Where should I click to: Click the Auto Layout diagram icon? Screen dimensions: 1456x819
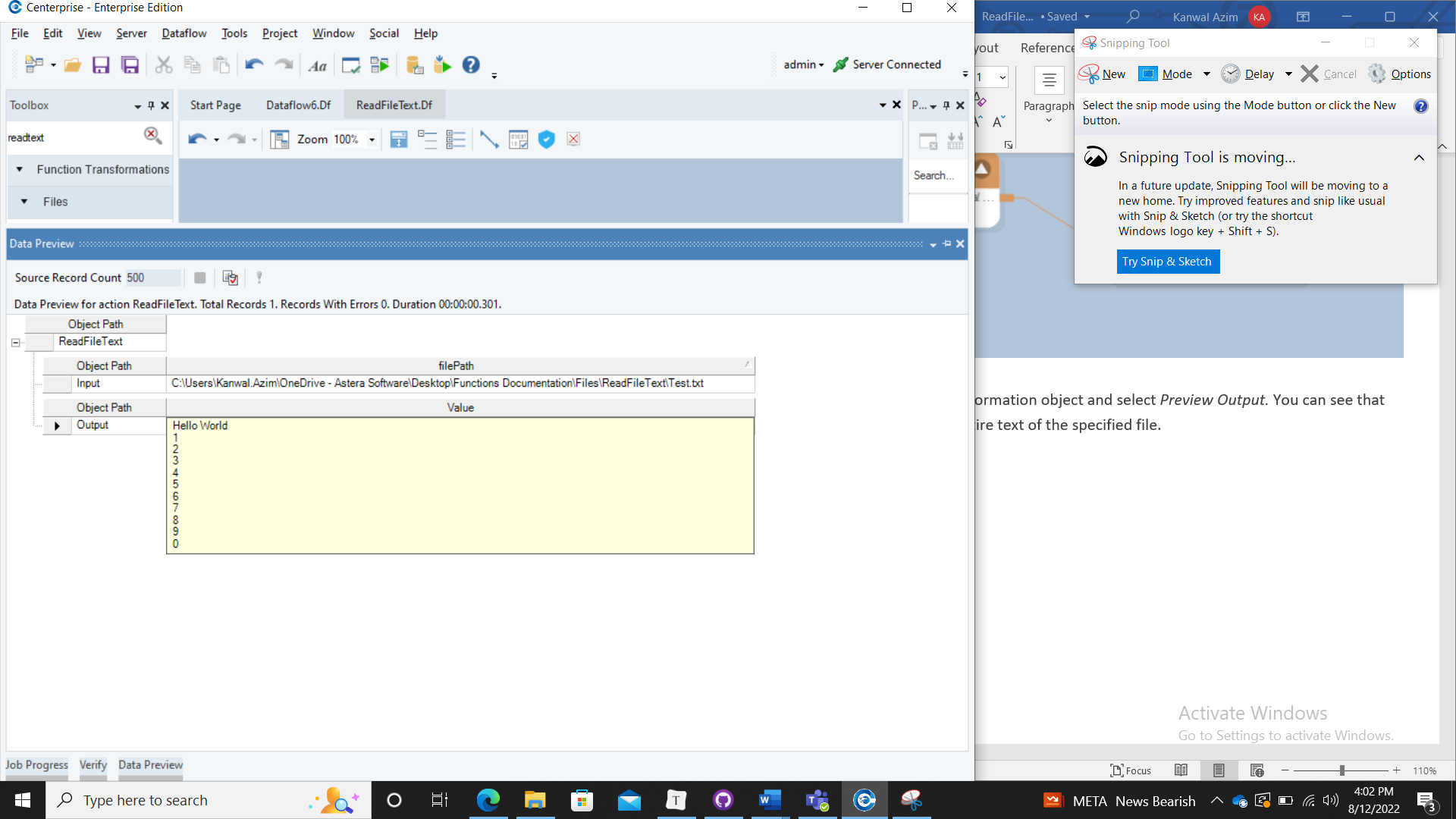point(280,140)
